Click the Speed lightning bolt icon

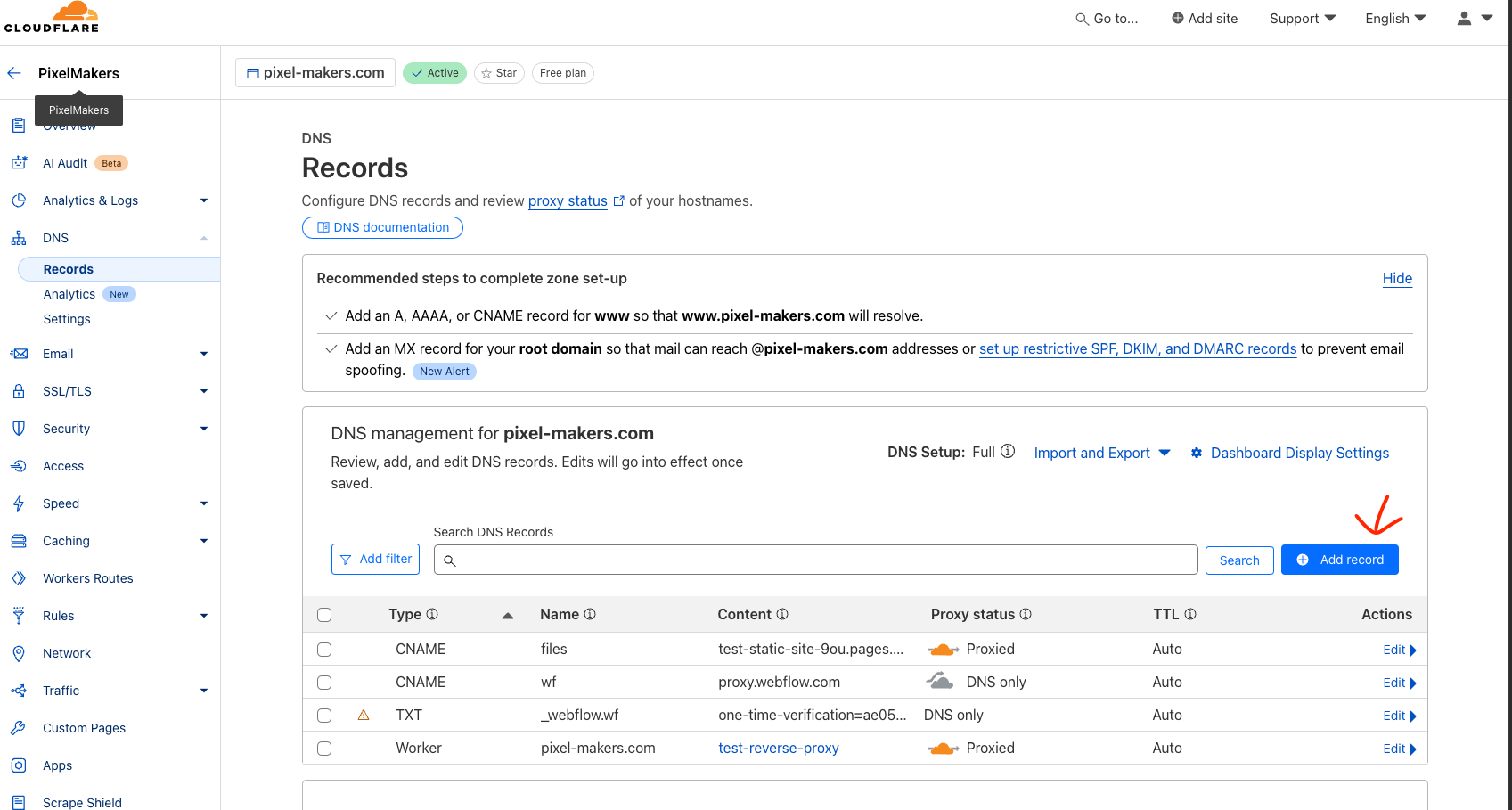pyautogui.click(x=19, y=503)
